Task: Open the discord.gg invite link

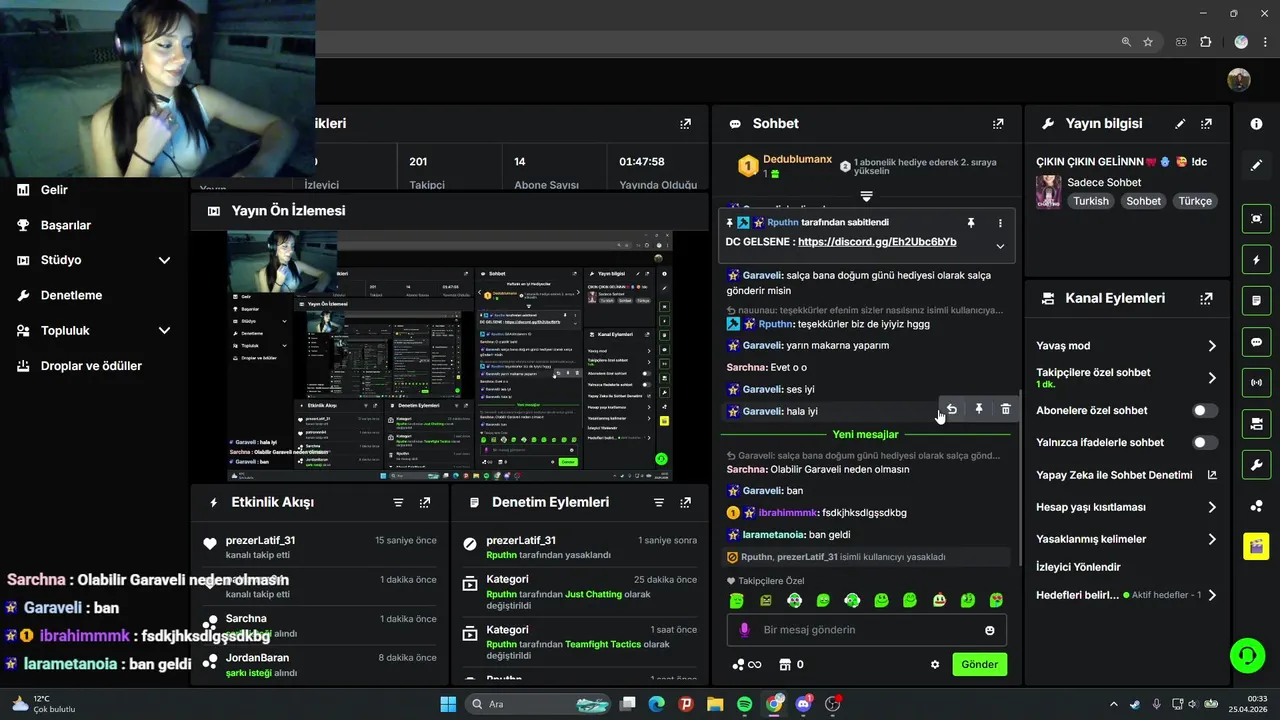Action: (877, 242)
